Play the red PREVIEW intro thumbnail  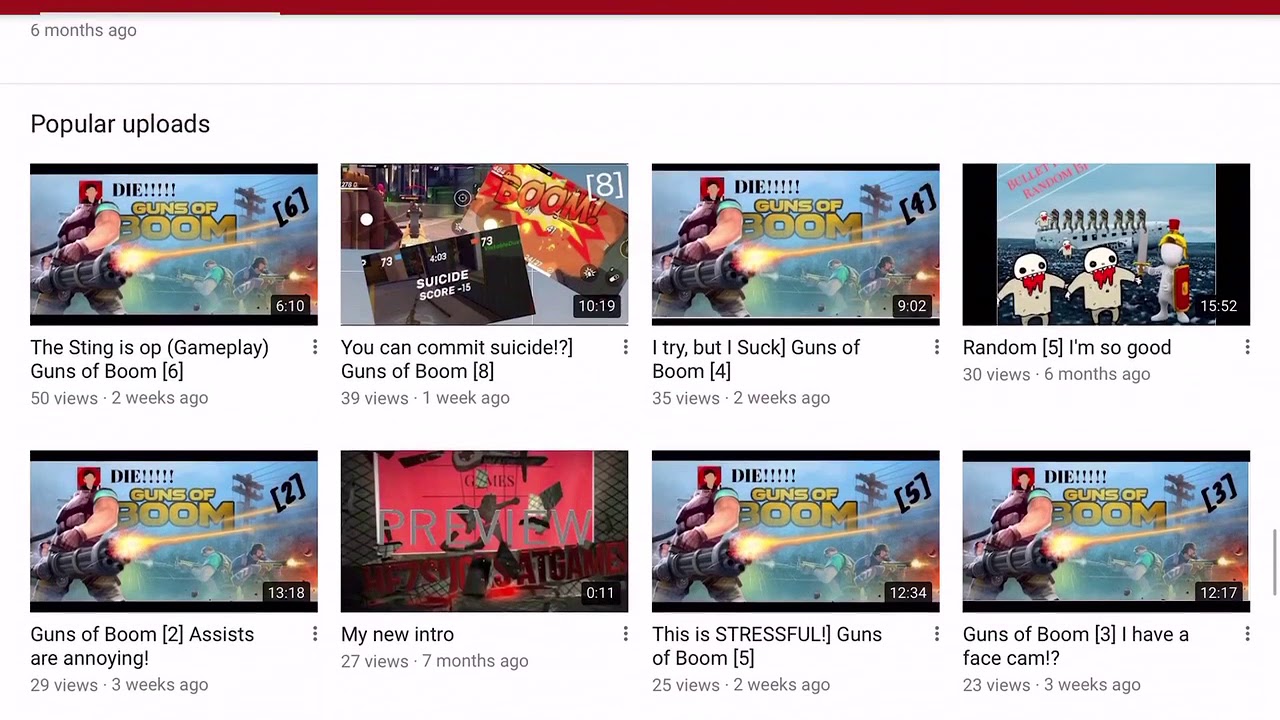pos(484,531)
